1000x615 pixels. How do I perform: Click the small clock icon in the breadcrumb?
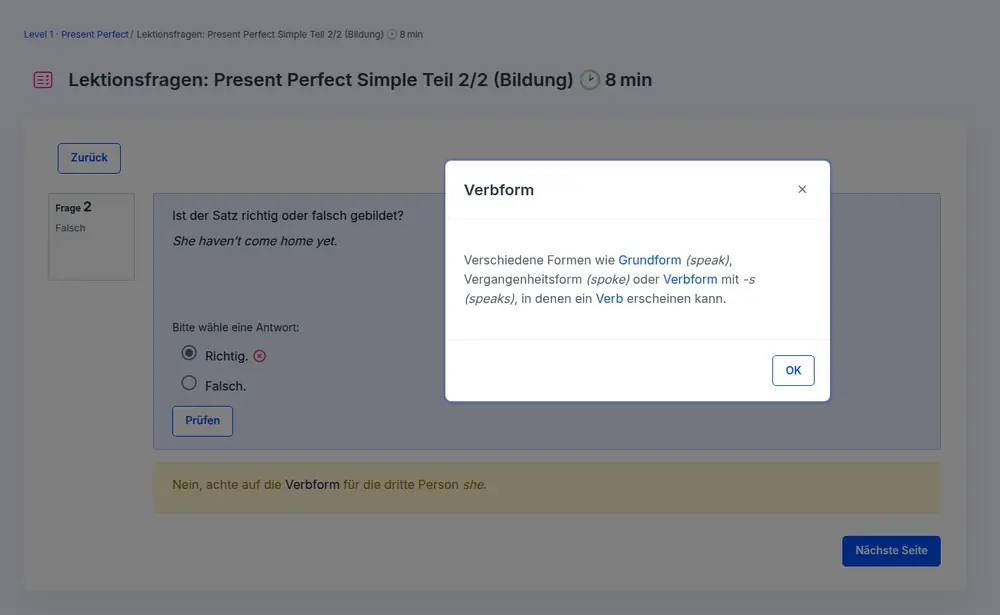[x=392, y=35]
